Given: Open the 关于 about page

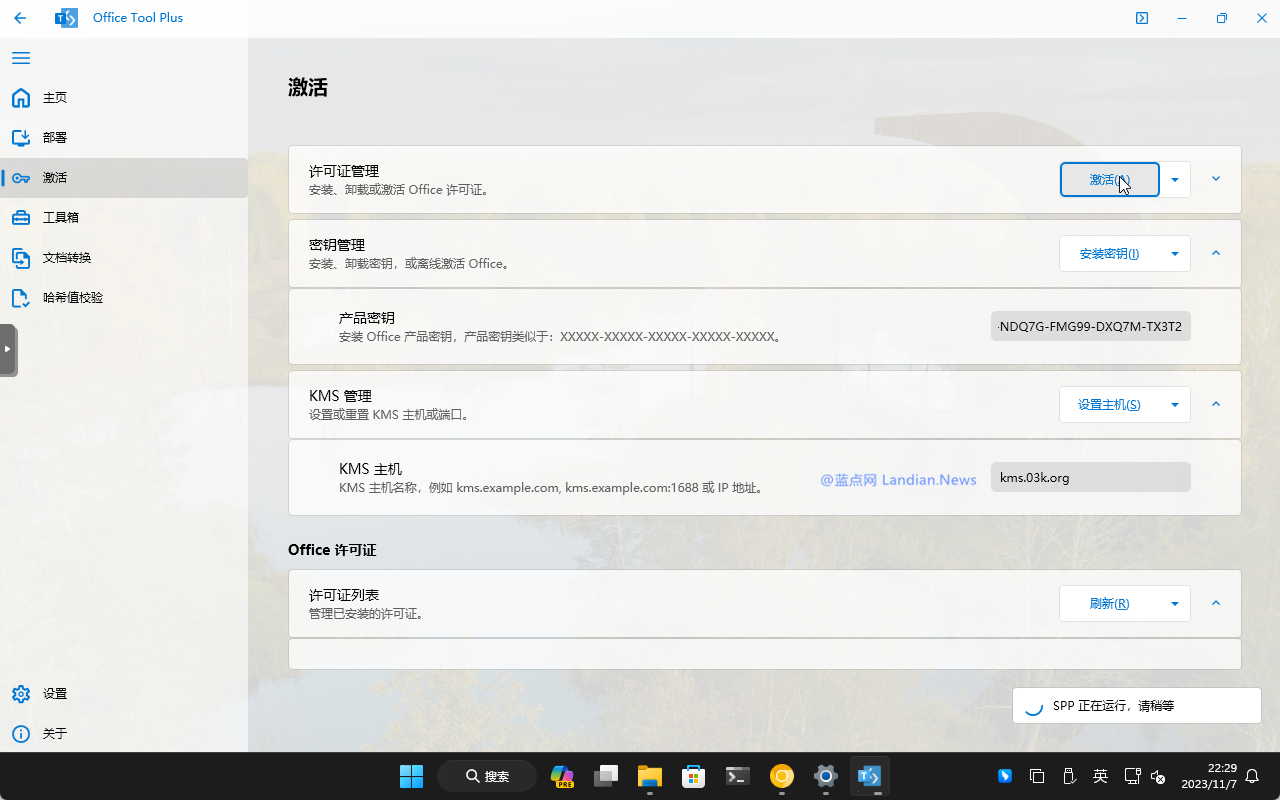Looking at the screenshot, I should (x=54, y=734).
